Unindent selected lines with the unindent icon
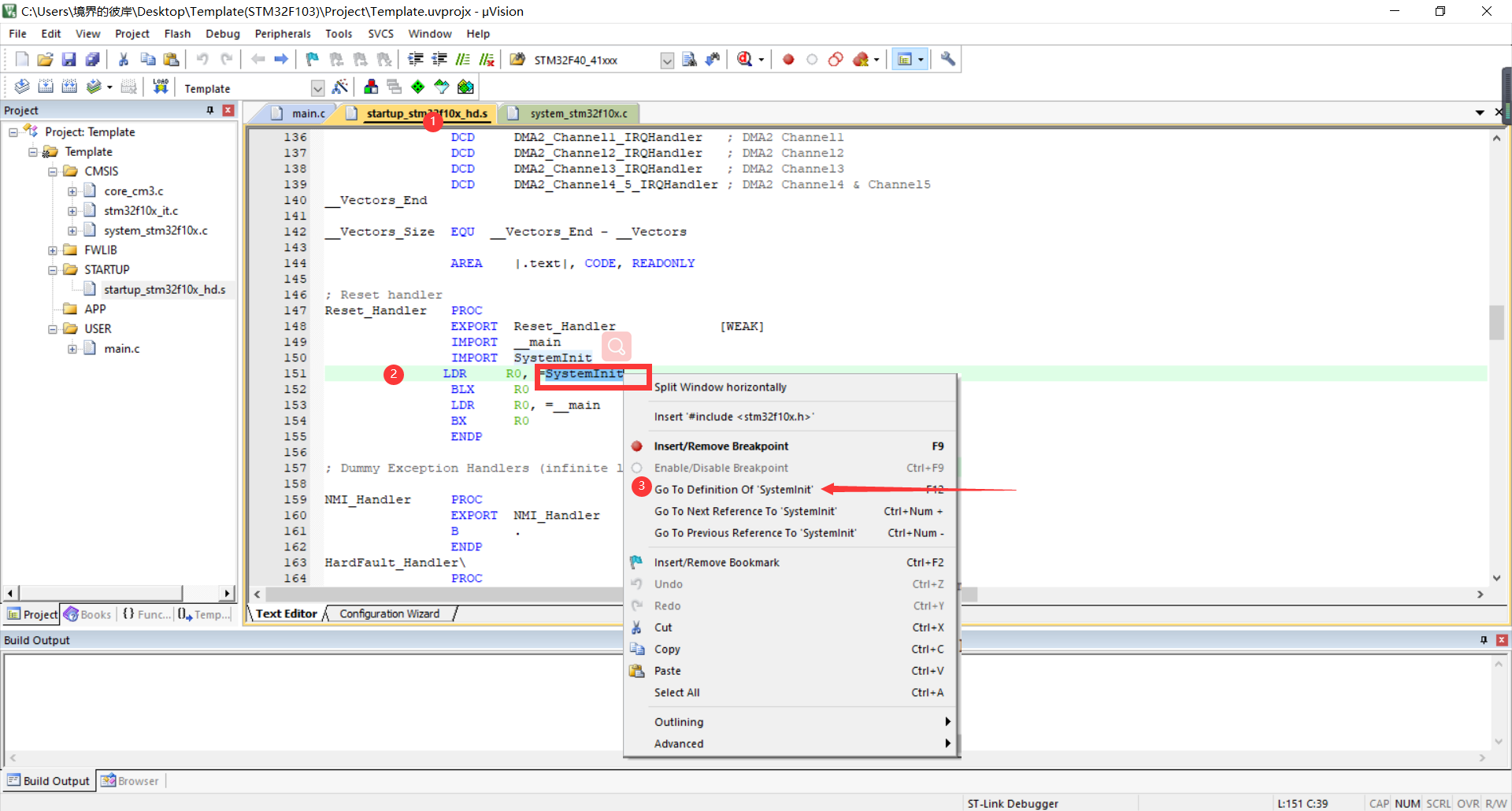Viewport: 1512px width, 811px height. 439,59
